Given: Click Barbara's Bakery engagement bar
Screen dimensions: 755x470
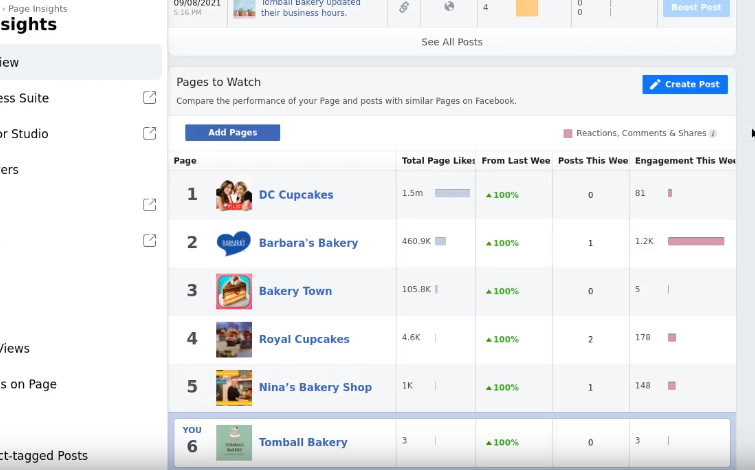Looking at the screenshot, I should [696, 241].
